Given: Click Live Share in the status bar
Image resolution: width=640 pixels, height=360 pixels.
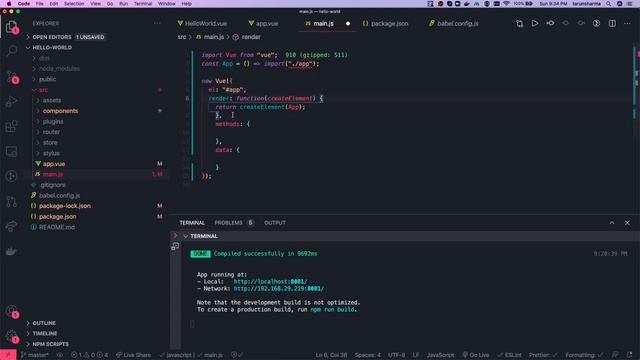Looking at the screenshot, I should (x=133, y=355).
